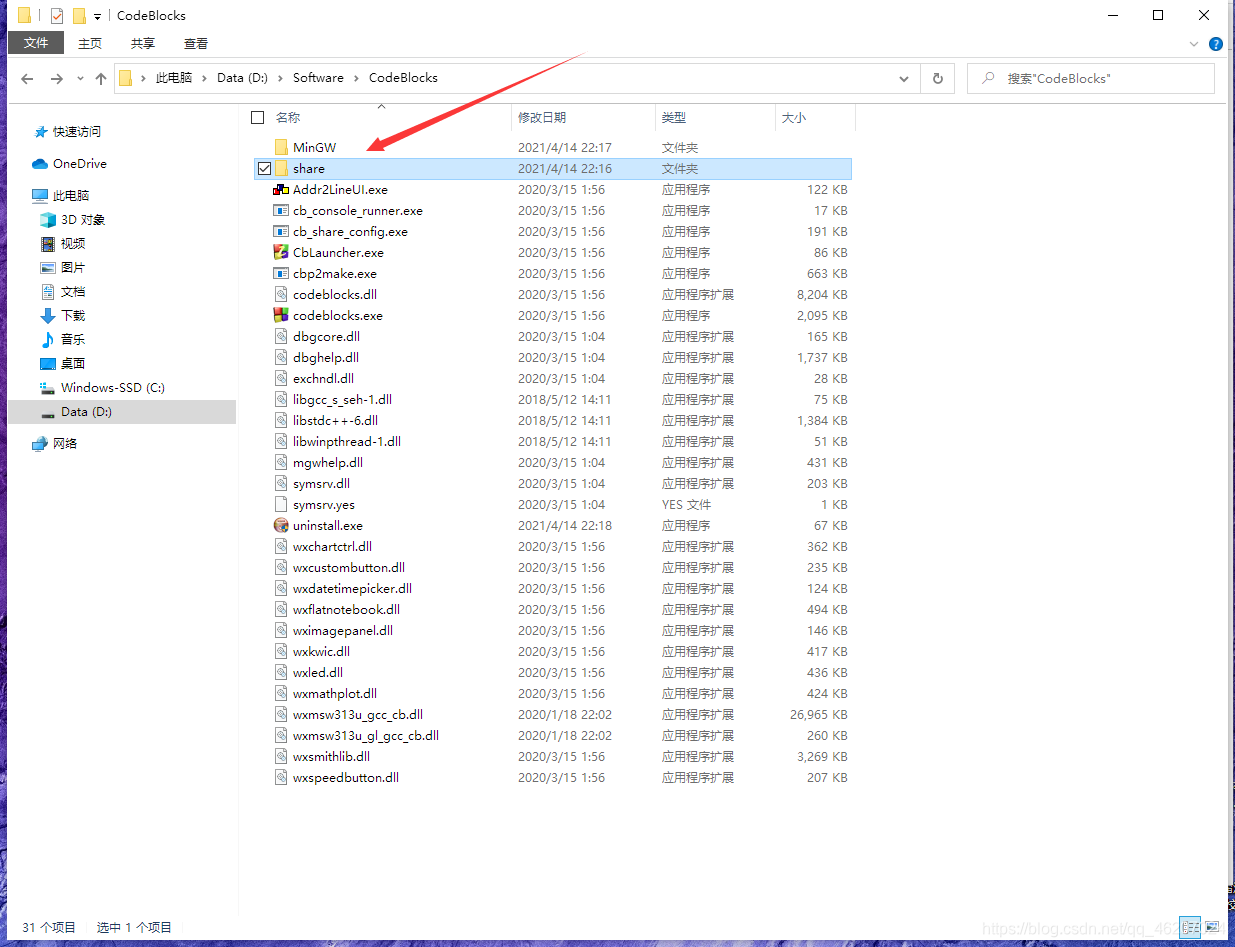1235x947 pixels.
Task: Expand the address bar history dropdown
Action: pos(904,78)
